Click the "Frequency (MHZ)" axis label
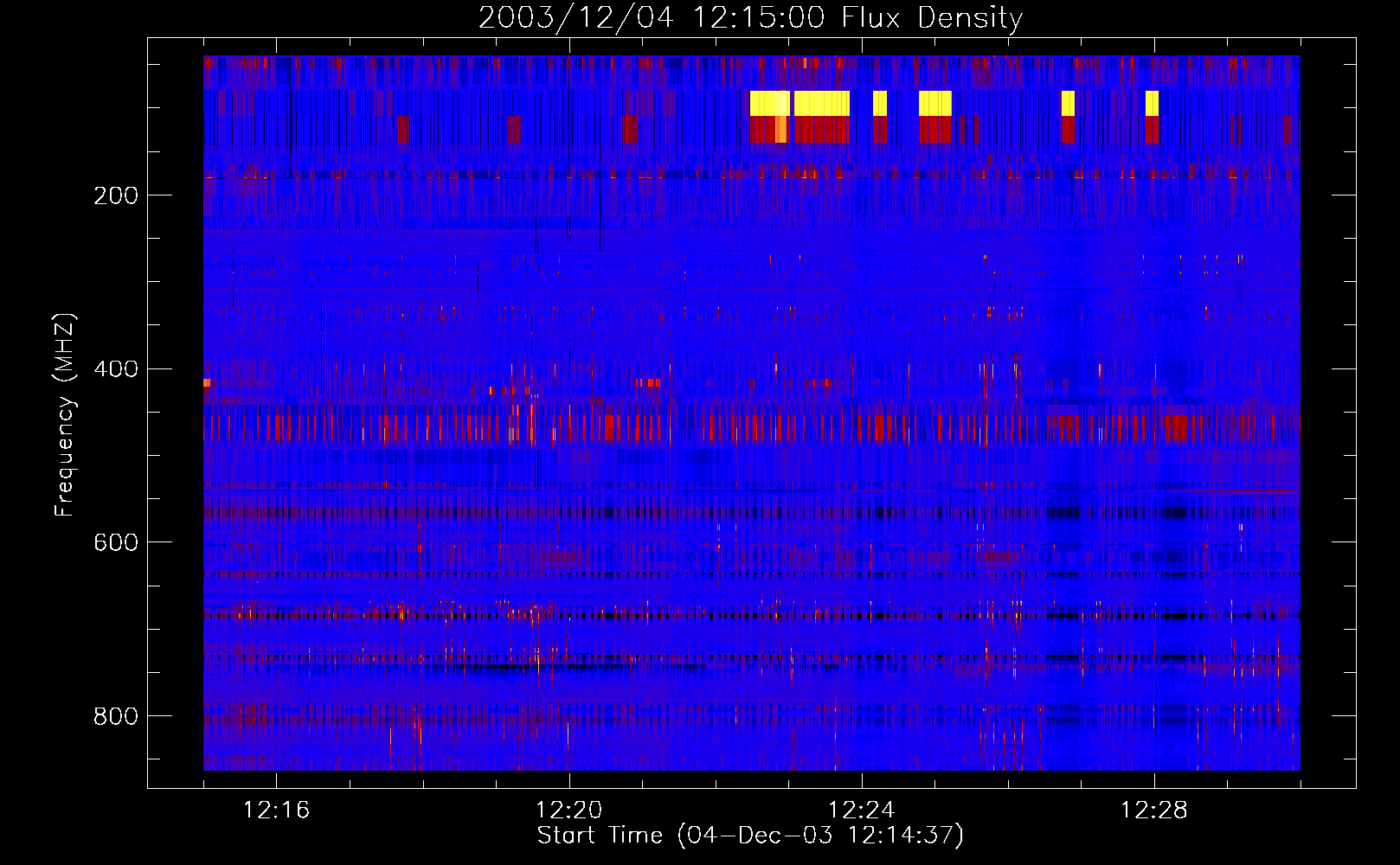Viewport: 1400px width, 865px height. (64, 415)
